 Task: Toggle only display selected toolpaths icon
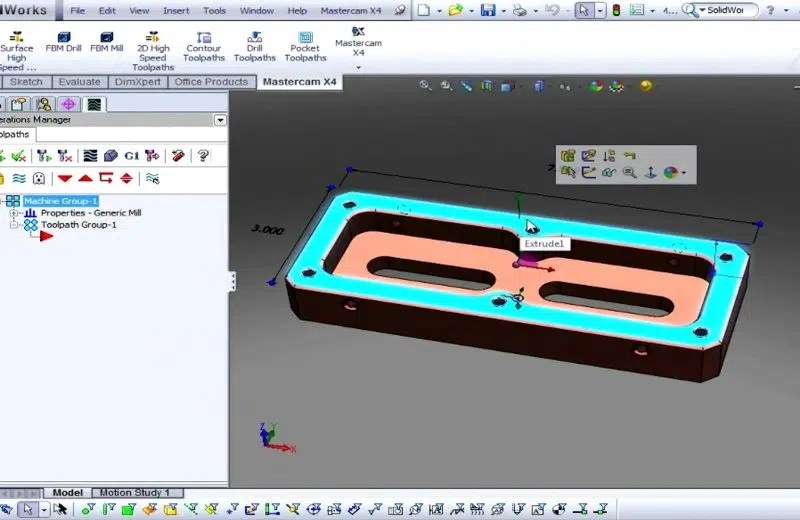[x=152, y=179]
